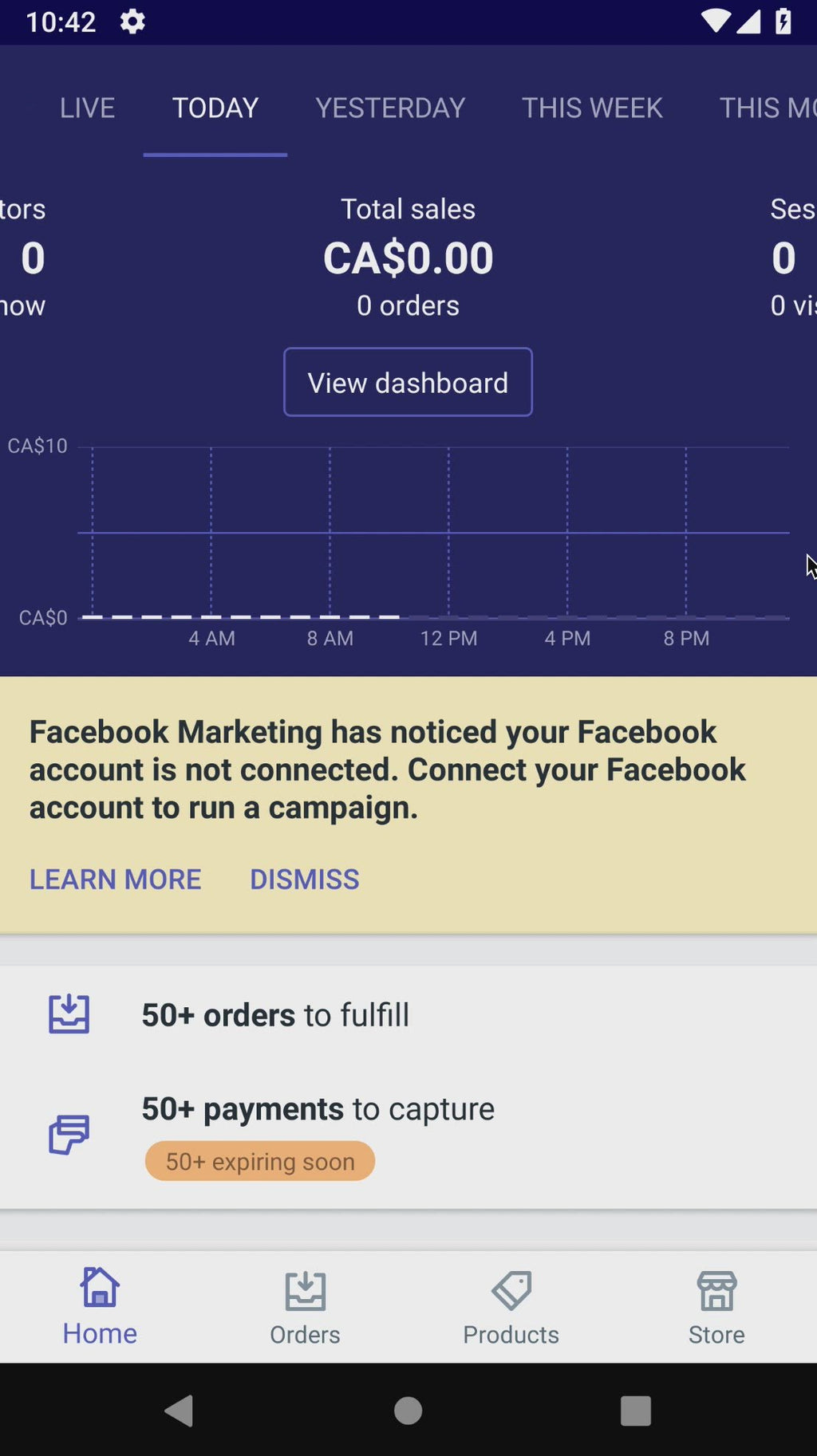Open Android recent apps square button
Viewport: 817px width, 1456px height.
635,1411
